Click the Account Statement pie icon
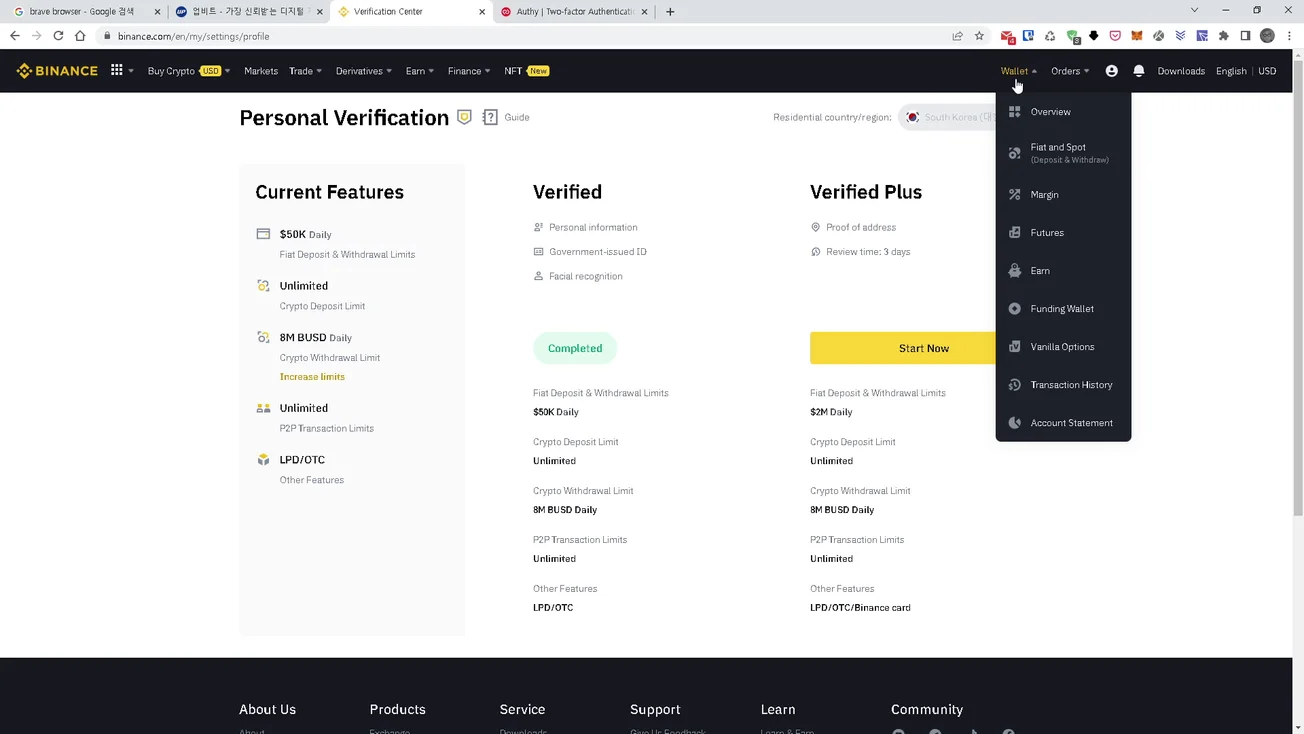Screen dimensions: 1304x734 pos(1014,423)
